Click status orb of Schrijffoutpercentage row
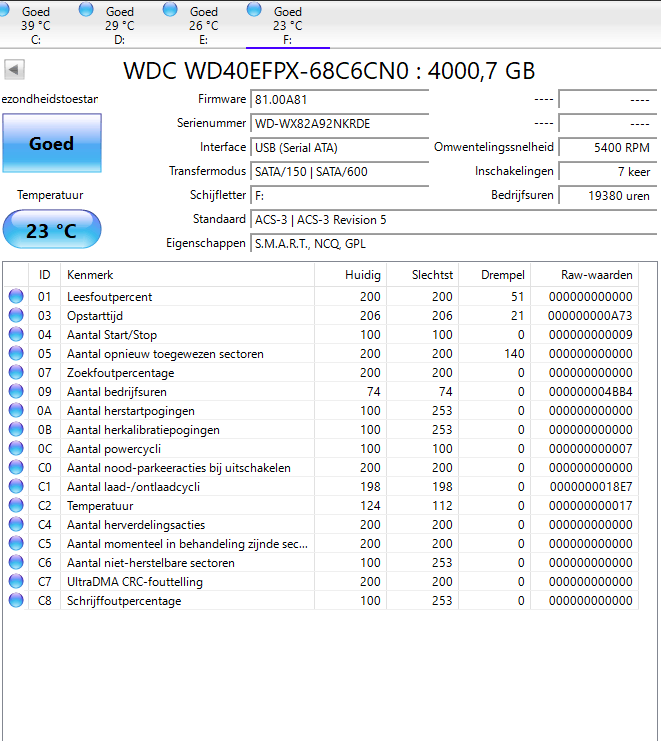The image size is (661, 741). pyautogui.click(x=16, y=600)
